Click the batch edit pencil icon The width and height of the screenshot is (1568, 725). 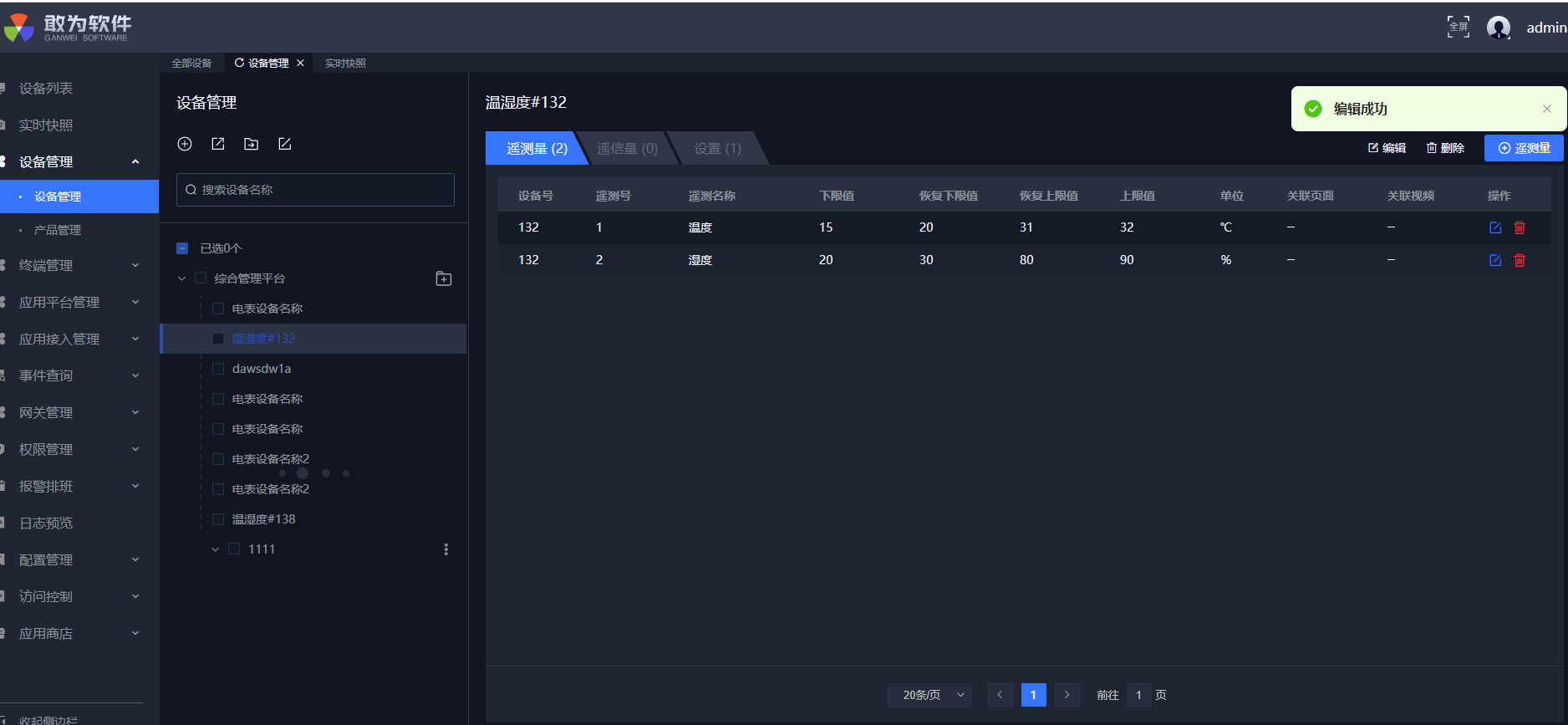click(x=285, y=144)
